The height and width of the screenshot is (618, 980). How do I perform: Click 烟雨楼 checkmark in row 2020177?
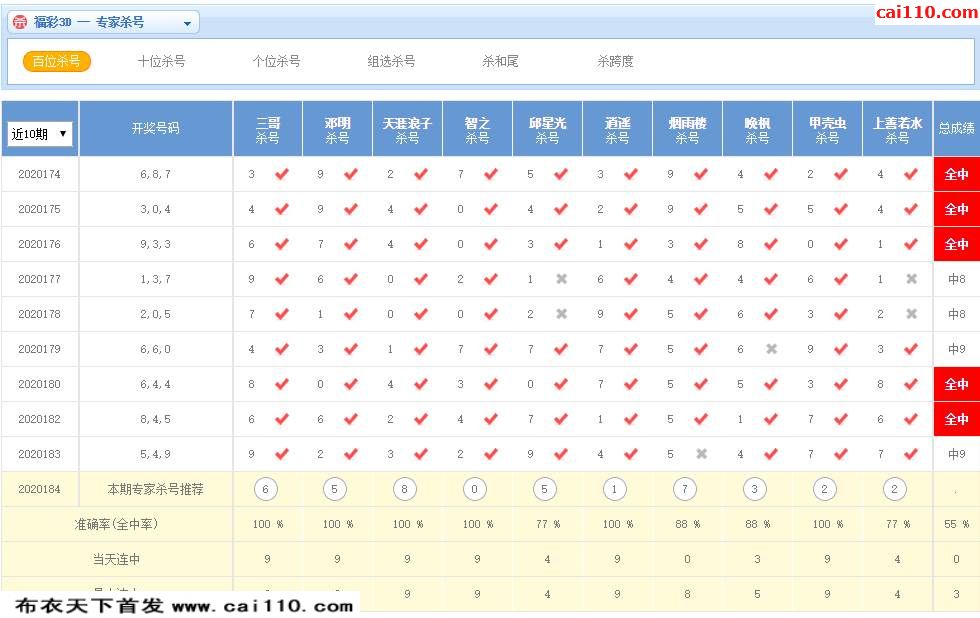pyautogui.click(x=701, y=279)
